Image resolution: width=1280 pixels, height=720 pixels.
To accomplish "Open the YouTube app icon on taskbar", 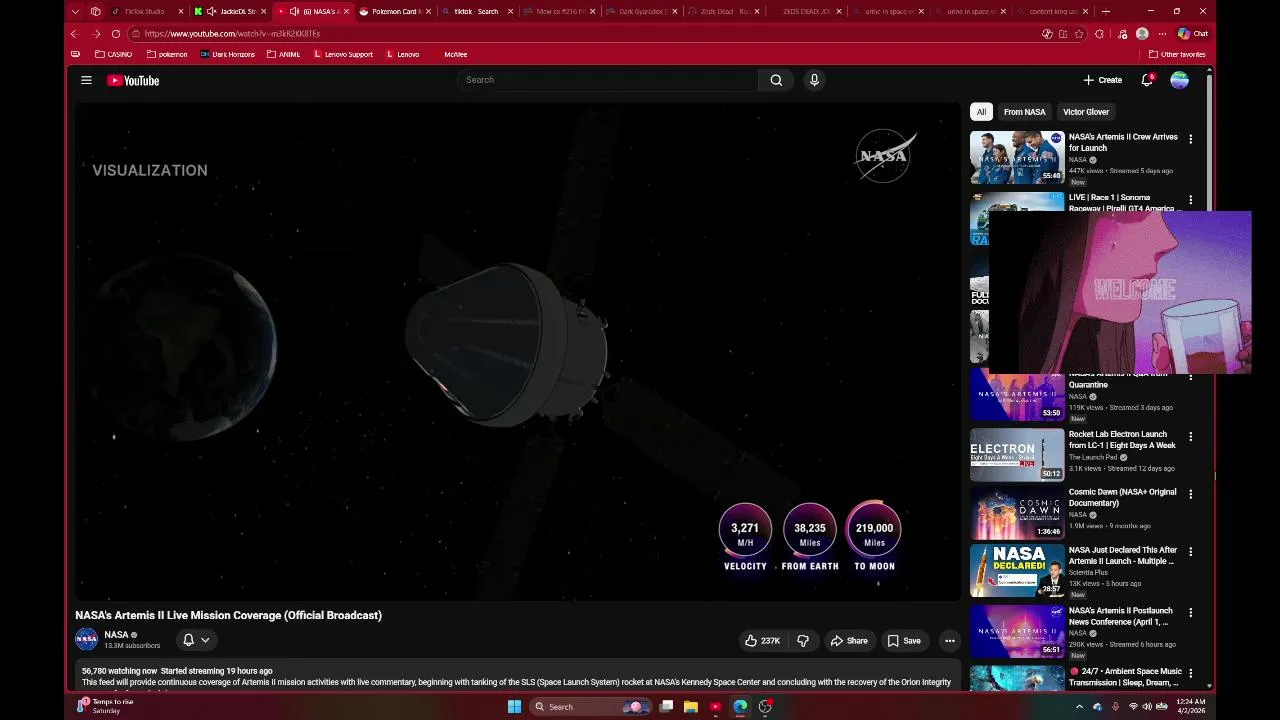I will (715, 706).
